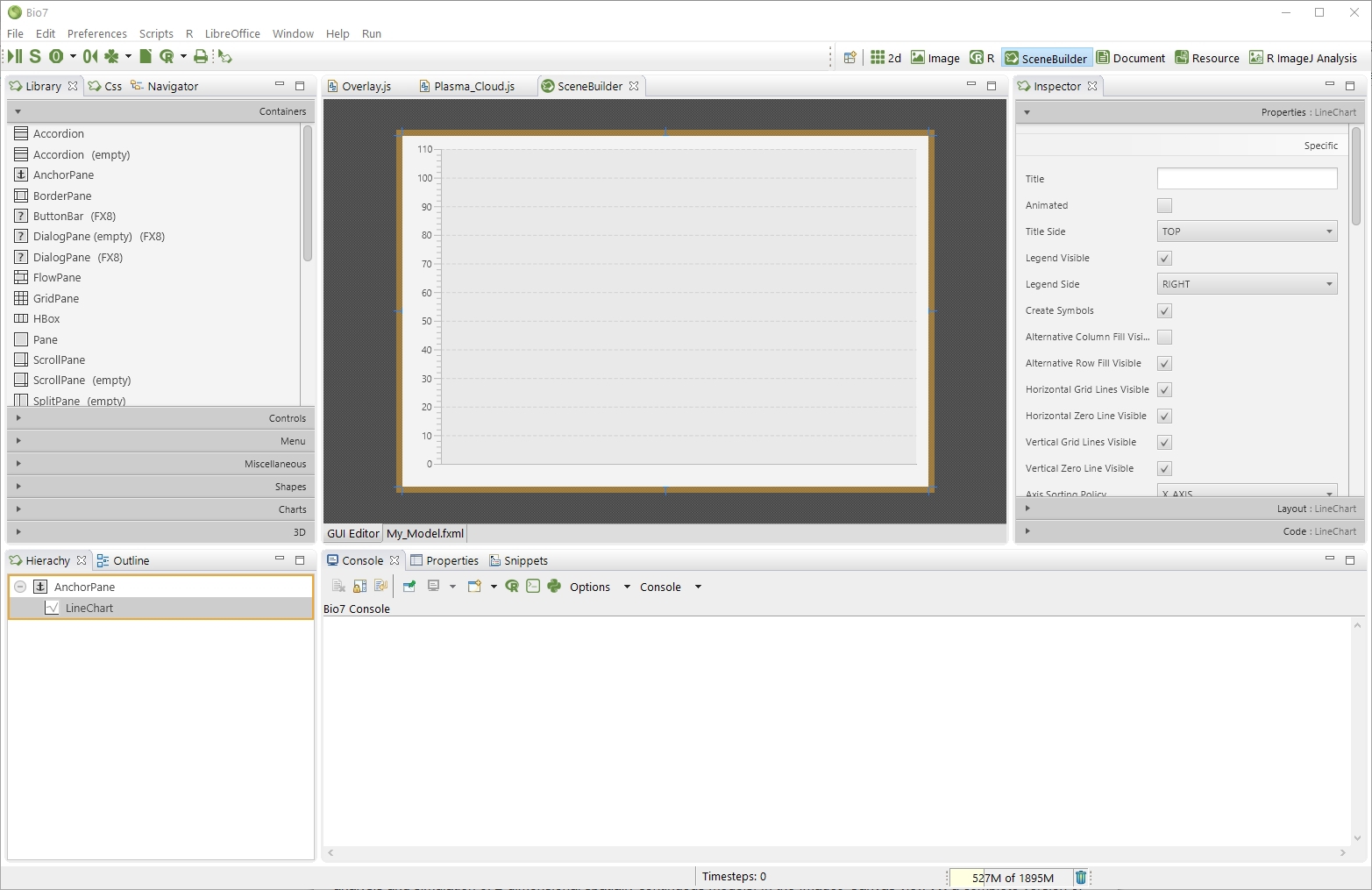Uncheck the Legend Visible checkbox

tap(1164, 258)
